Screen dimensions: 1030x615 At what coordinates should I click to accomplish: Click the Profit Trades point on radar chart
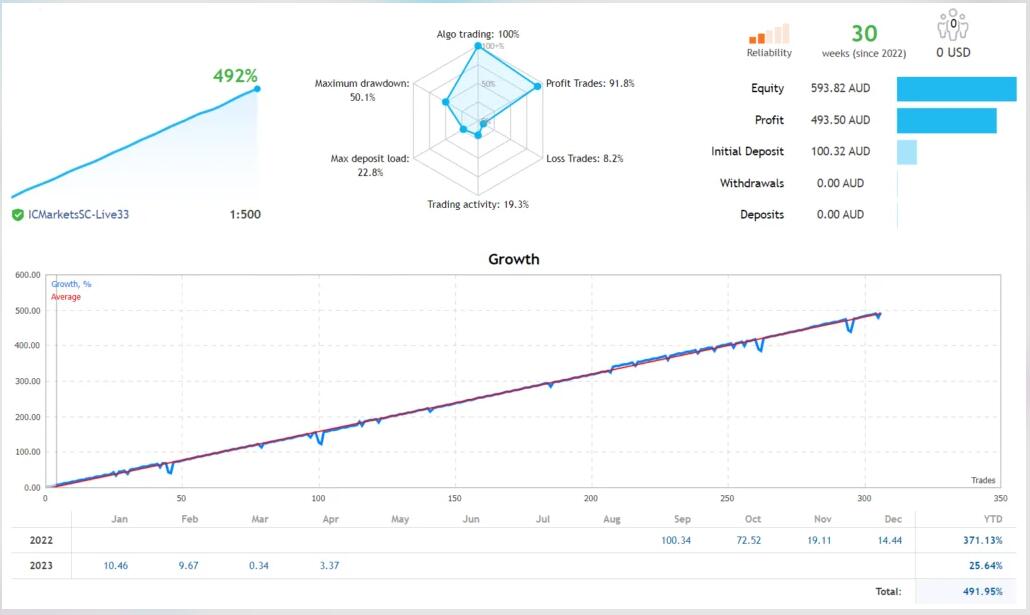tap(538, 85)
